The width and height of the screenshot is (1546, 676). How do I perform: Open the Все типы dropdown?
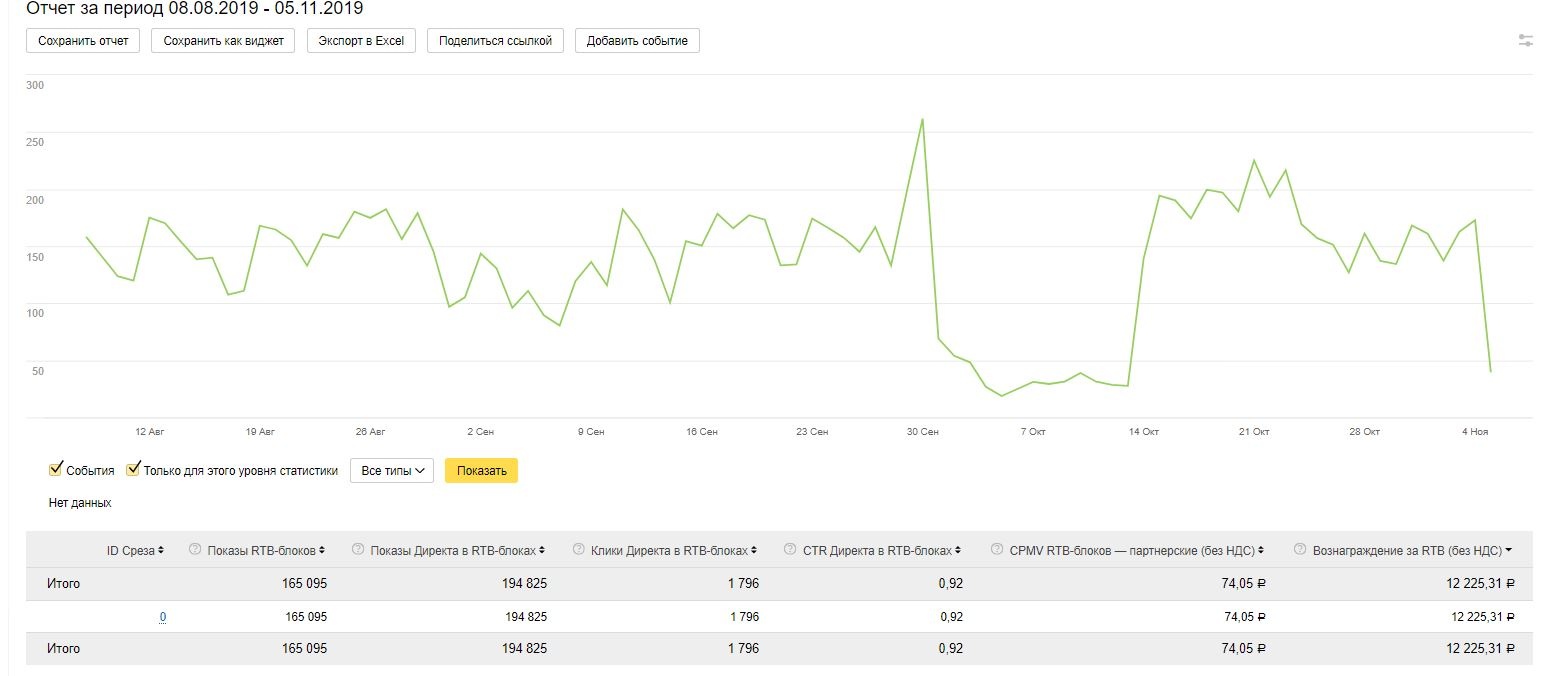click(x=391, y=471)
